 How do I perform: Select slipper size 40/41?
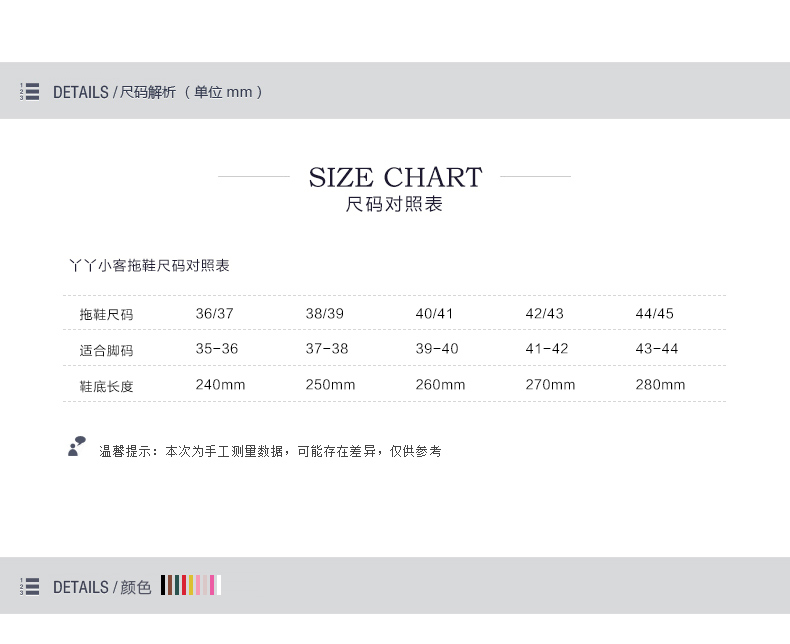434,313
